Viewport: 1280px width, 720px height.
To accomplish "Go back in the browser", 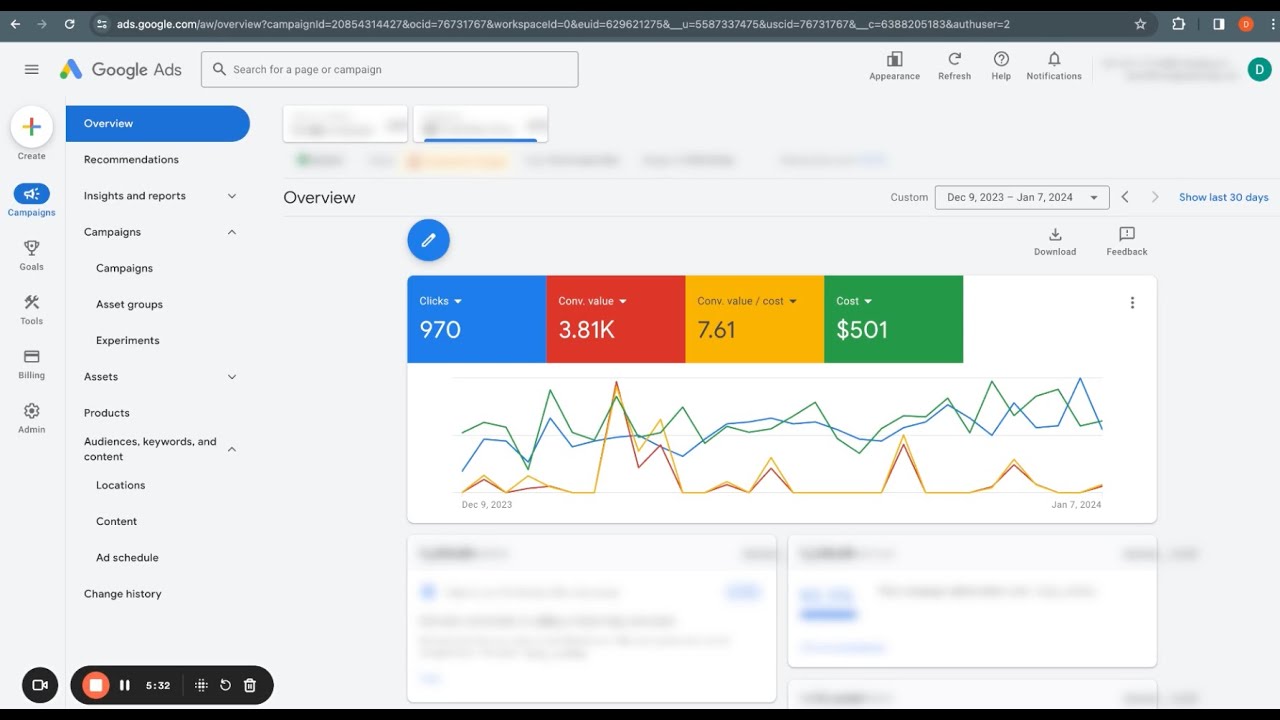I will [15, 24].
